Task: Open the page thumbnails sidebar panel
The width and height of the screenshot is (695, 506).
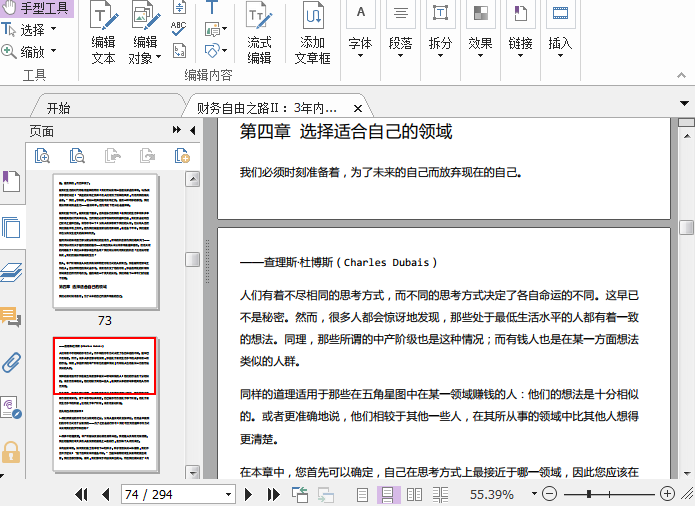Action: 11,227
